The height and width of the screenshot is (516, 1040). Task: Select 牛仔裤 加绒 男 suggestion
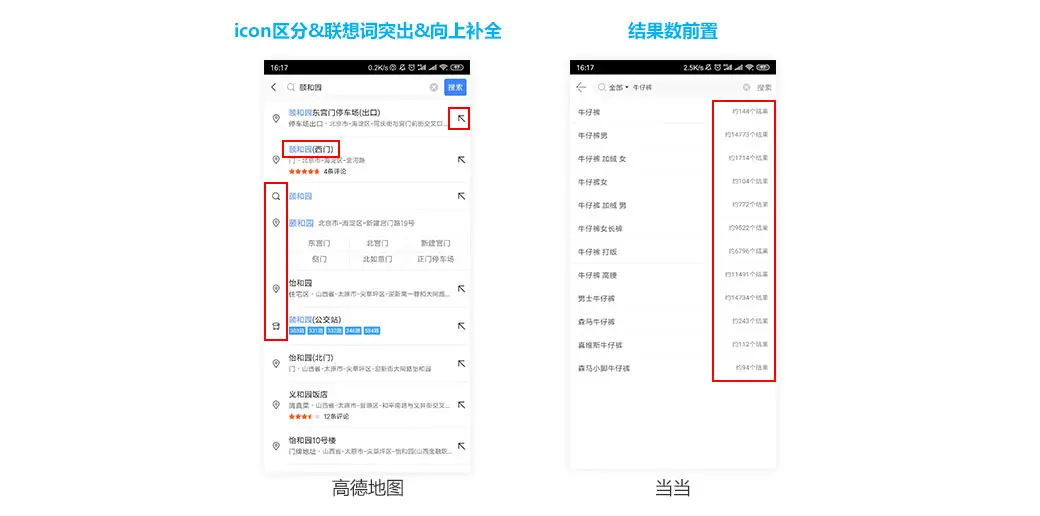pyautogui.click(x=602, y=206)
